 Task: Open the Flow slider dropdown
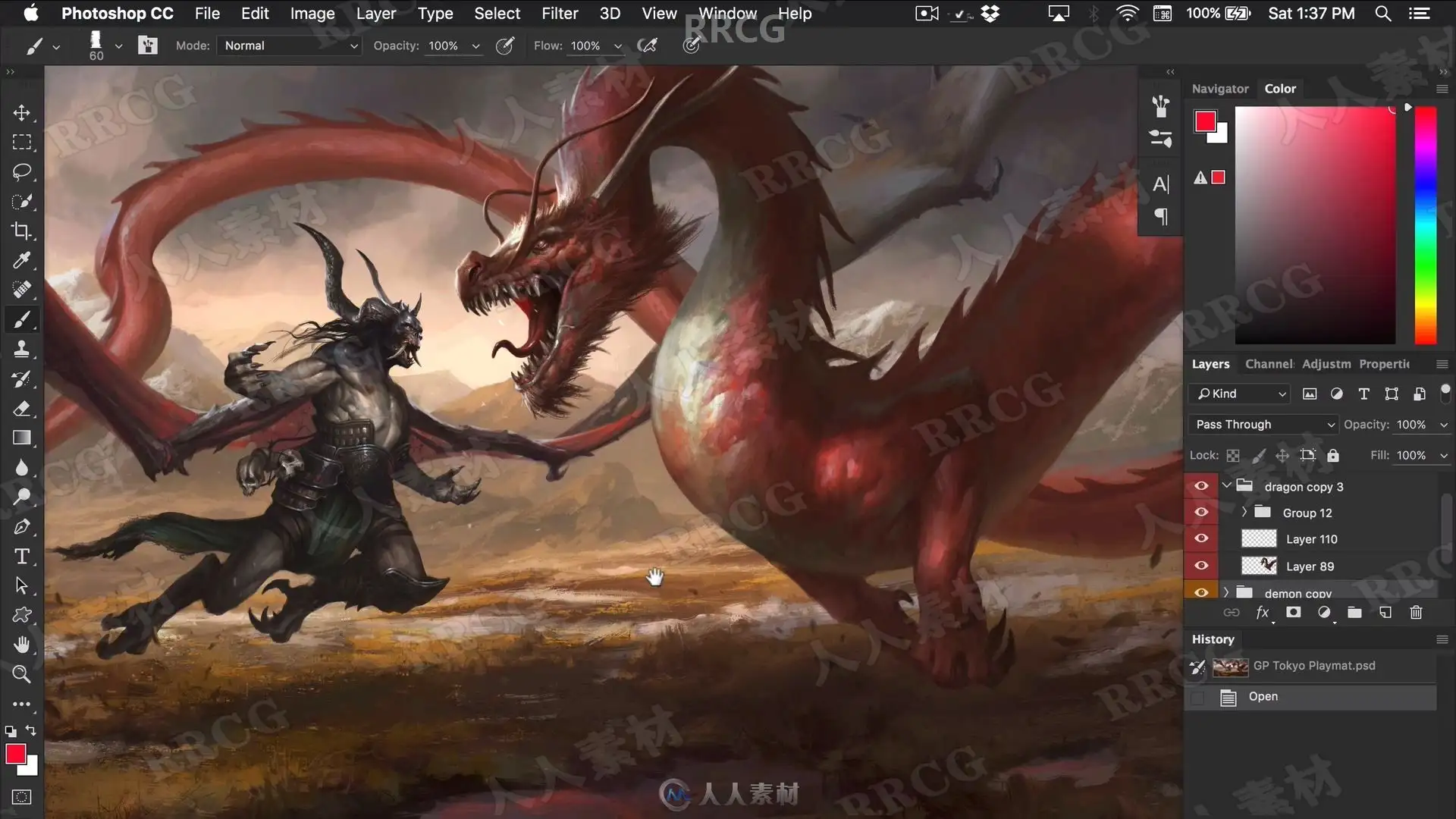pyautogui.click(x=618, y=46)
